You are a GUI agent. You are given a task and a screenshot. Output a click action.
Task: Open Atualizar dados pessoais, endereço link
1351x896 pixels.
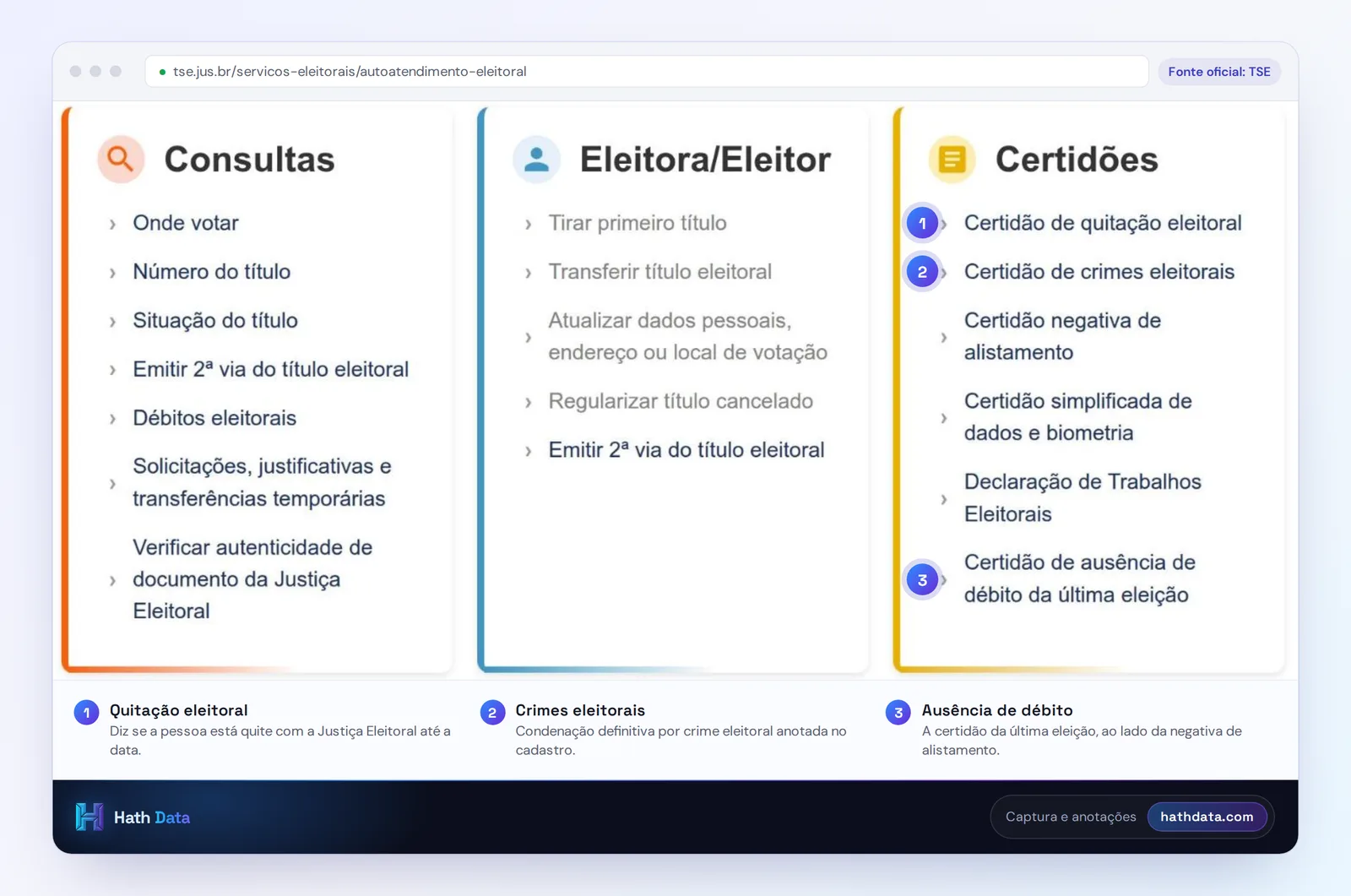[x=688, y=336]
